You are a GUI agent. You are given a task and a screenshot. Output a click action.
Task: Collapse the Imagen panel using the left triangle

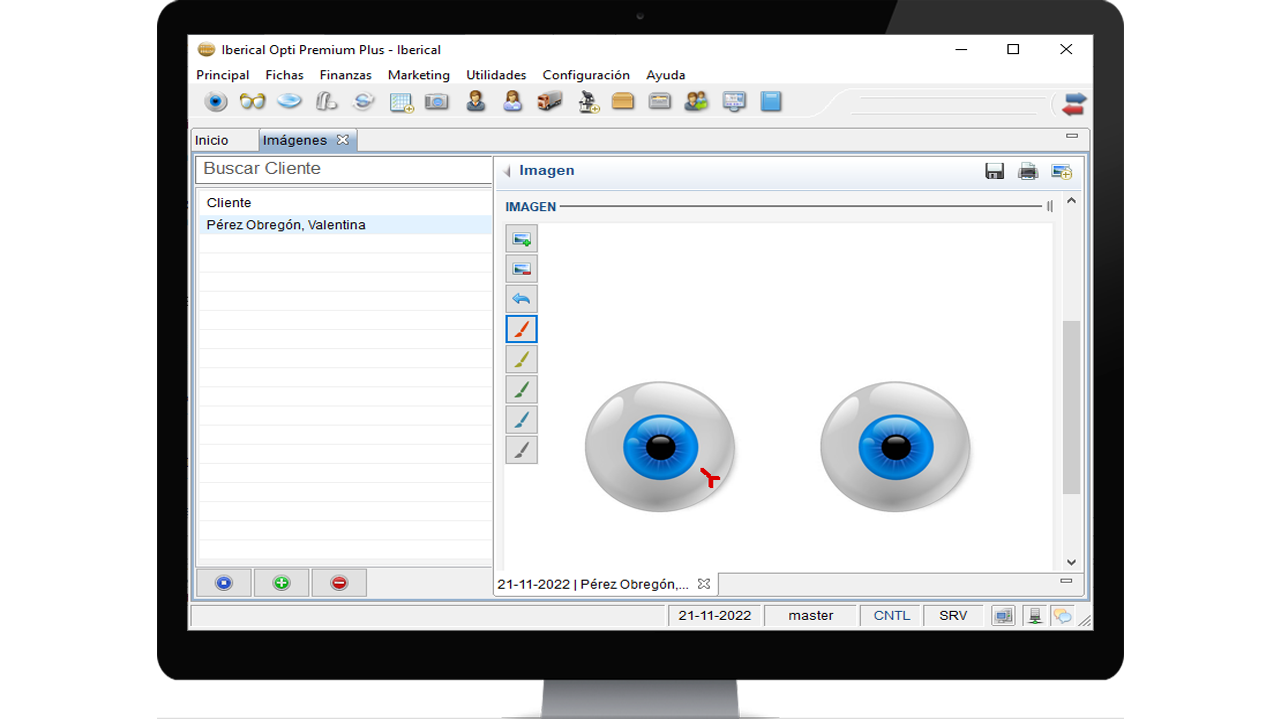tap(507, 171)
